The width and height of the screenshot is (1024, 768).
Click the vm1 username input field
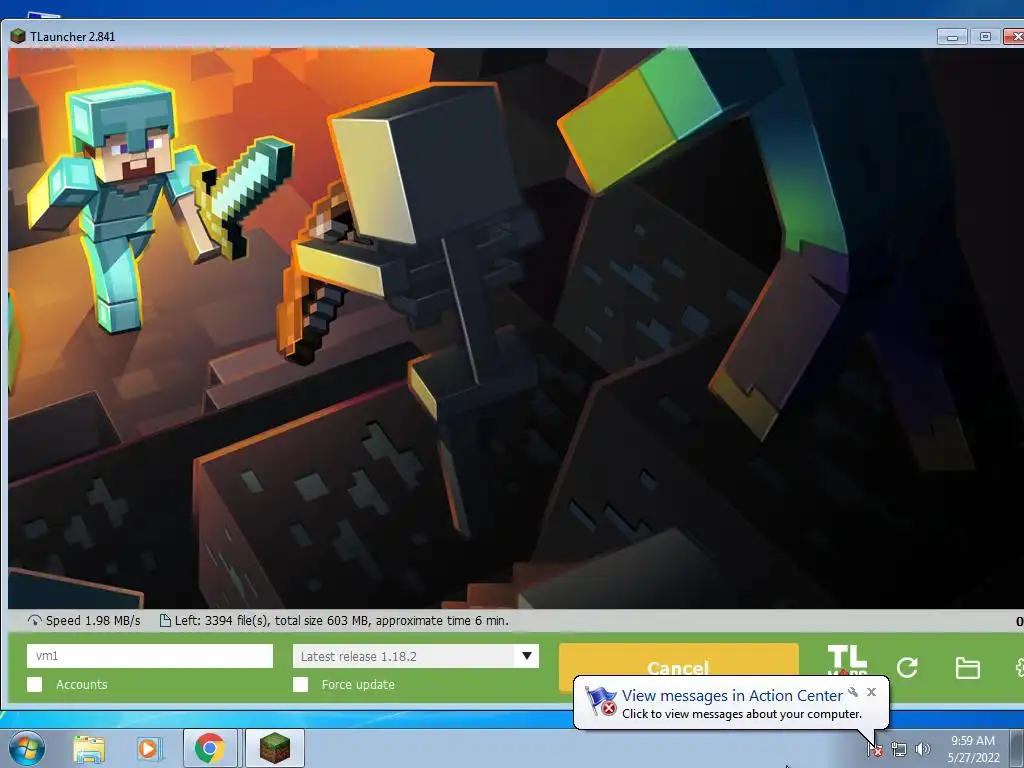[x=150, y=656]
